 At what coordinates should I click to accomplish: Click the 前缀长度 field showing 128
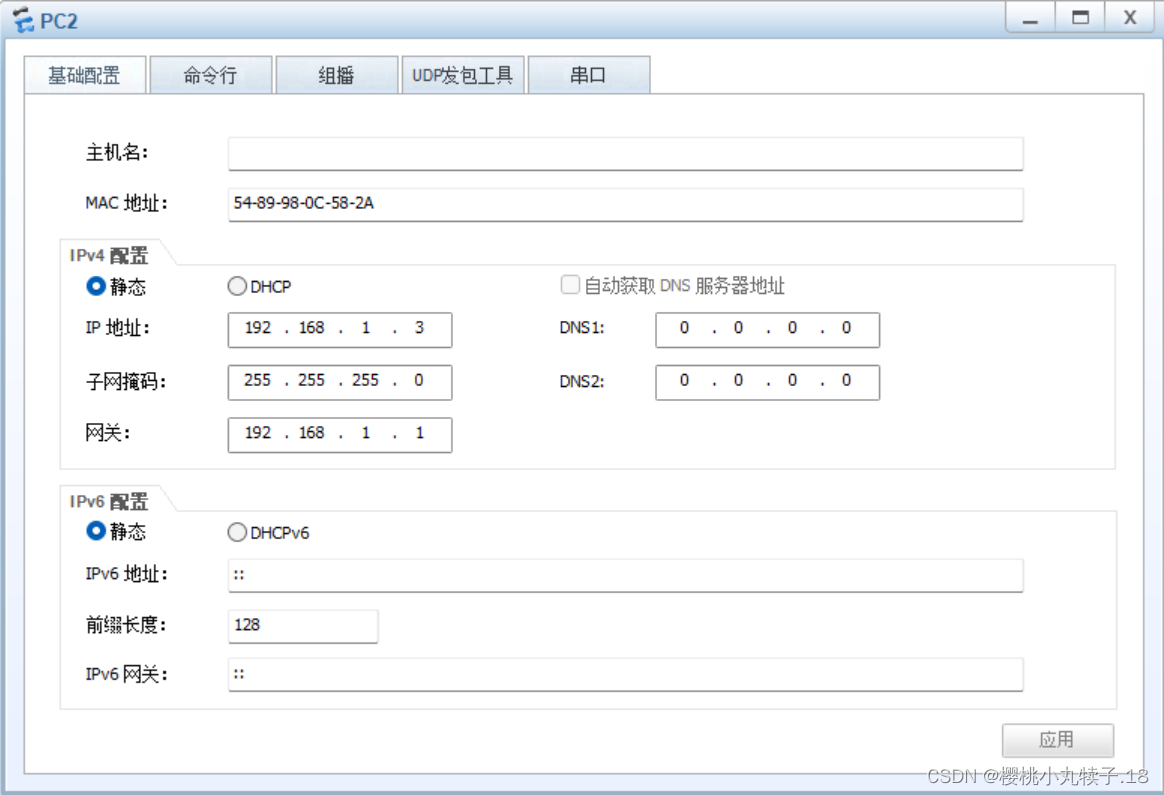tap(302, 626)
